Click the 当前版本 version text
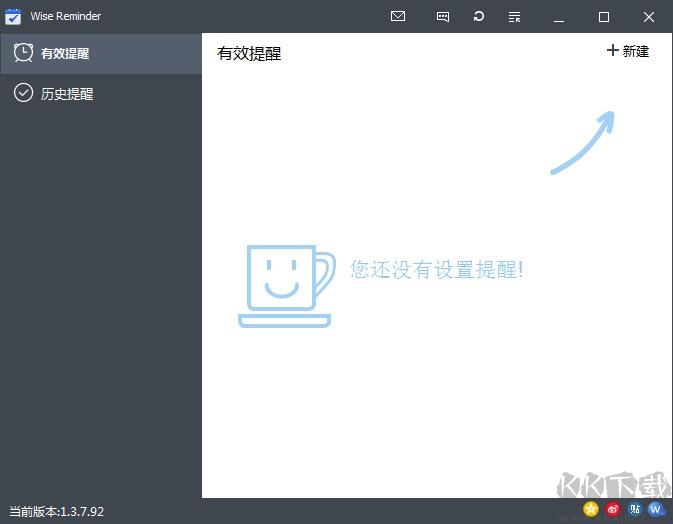This screenshot has width=673, height=524. click(56, 510)
